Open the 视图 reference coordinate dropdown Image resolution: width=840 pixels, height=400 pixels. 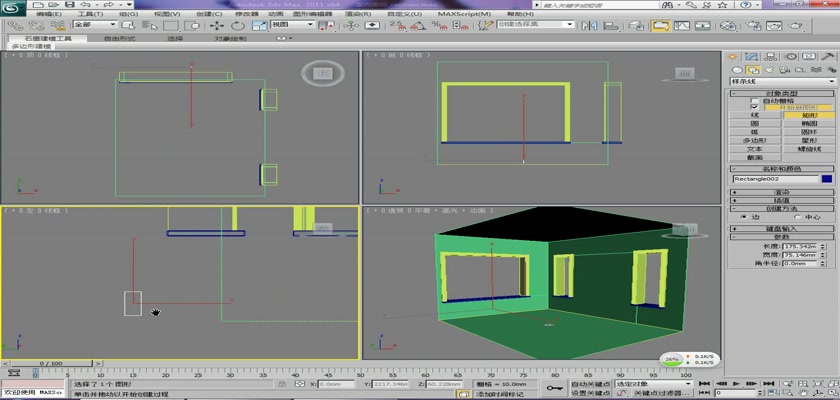click(292, 25)
